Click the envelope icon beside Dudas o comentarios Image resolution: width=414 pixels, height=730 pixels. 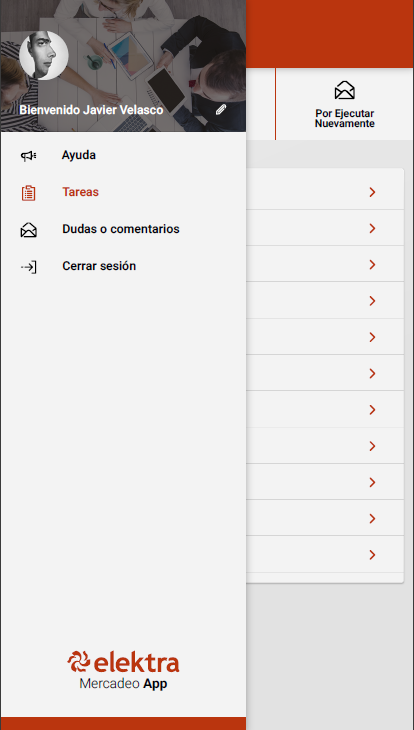tap(28, 230)
